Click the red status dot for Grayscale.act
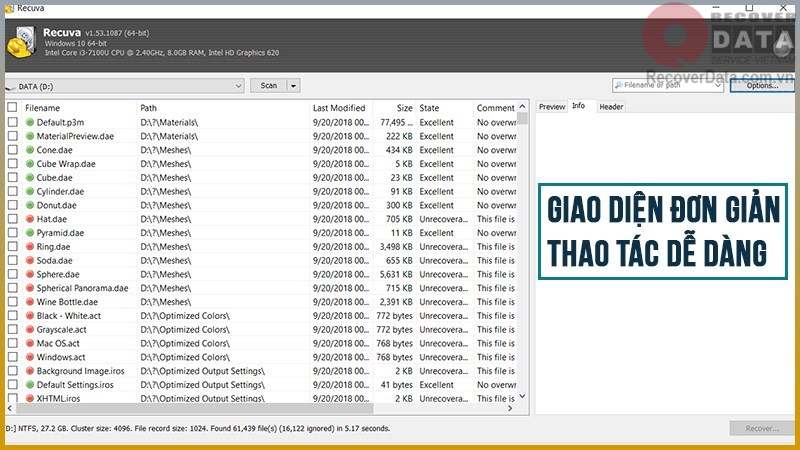Image resolution: width=800 pixels, height=450 pixels. click(x=30, y=329)
